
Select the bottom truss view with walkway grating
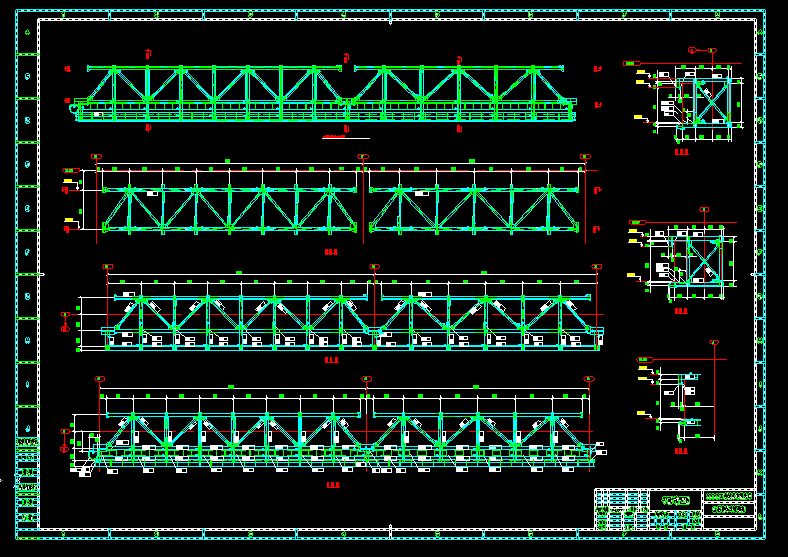(342, 440)
